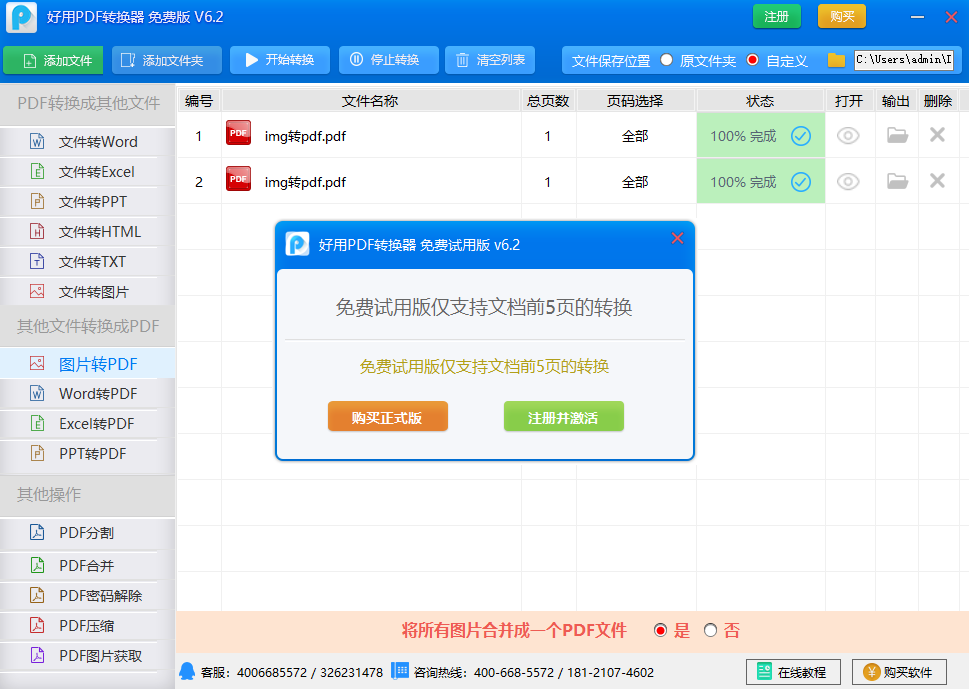
Task: Open PDF压缩 compression tool
Action: pos(87,626)
